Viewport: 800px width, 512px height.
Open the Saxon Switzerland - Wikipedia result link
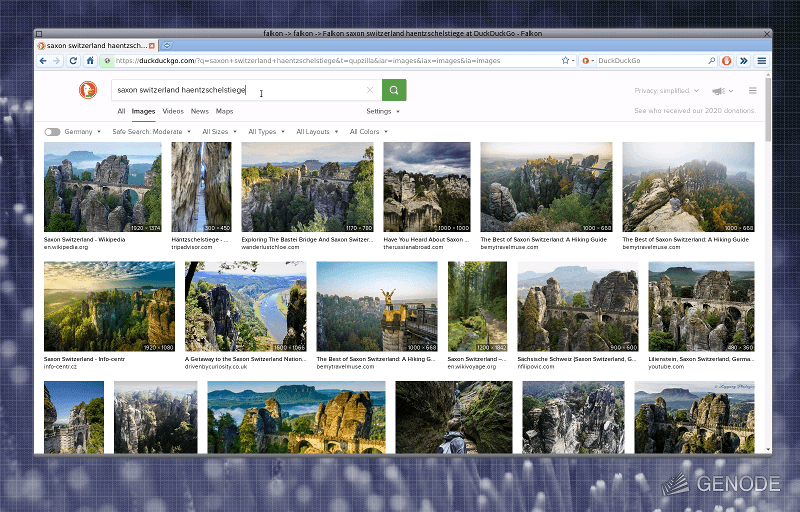(x=84, y=239)
